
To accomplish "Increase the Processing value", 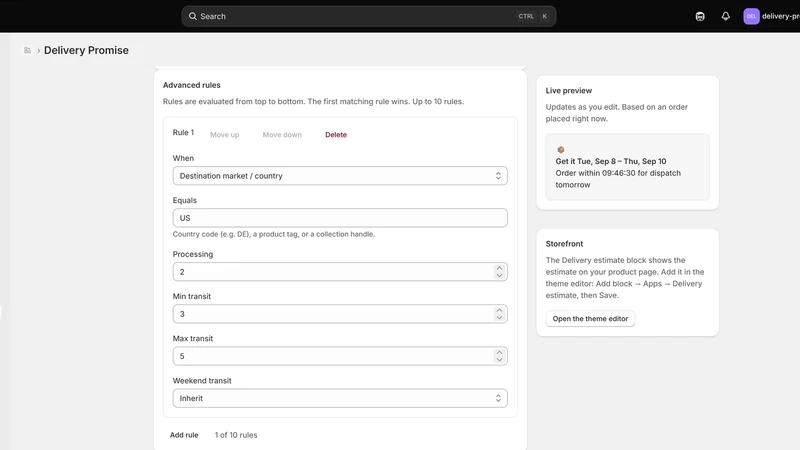I will [x=499, y=268].
